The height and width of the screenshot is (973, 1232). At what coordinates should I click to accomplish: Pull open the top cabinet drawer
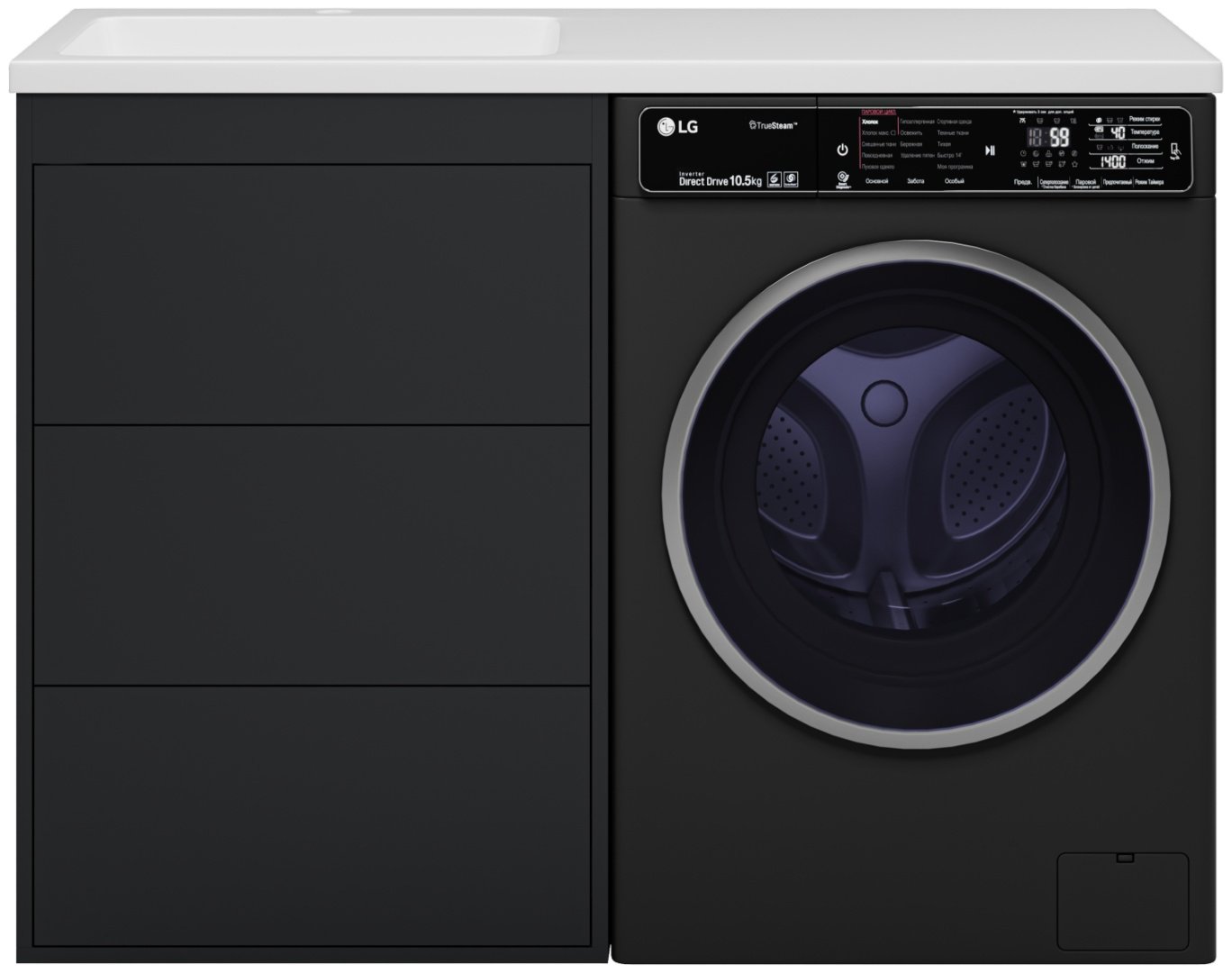click(x=312, y=294)
